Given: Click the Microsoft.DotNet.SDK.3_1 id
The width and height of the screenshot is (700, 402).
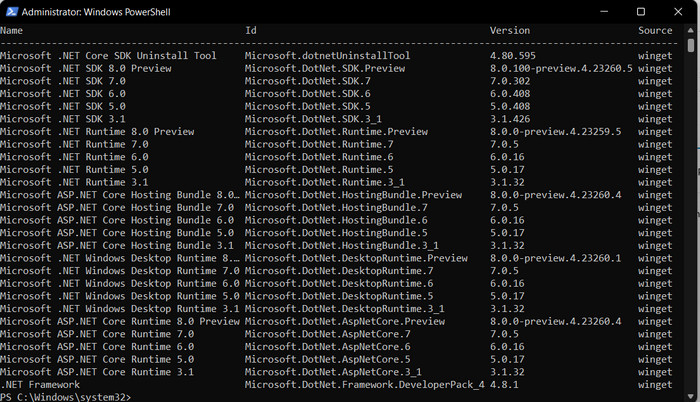Looking at the screenshot, I should 313,119.
